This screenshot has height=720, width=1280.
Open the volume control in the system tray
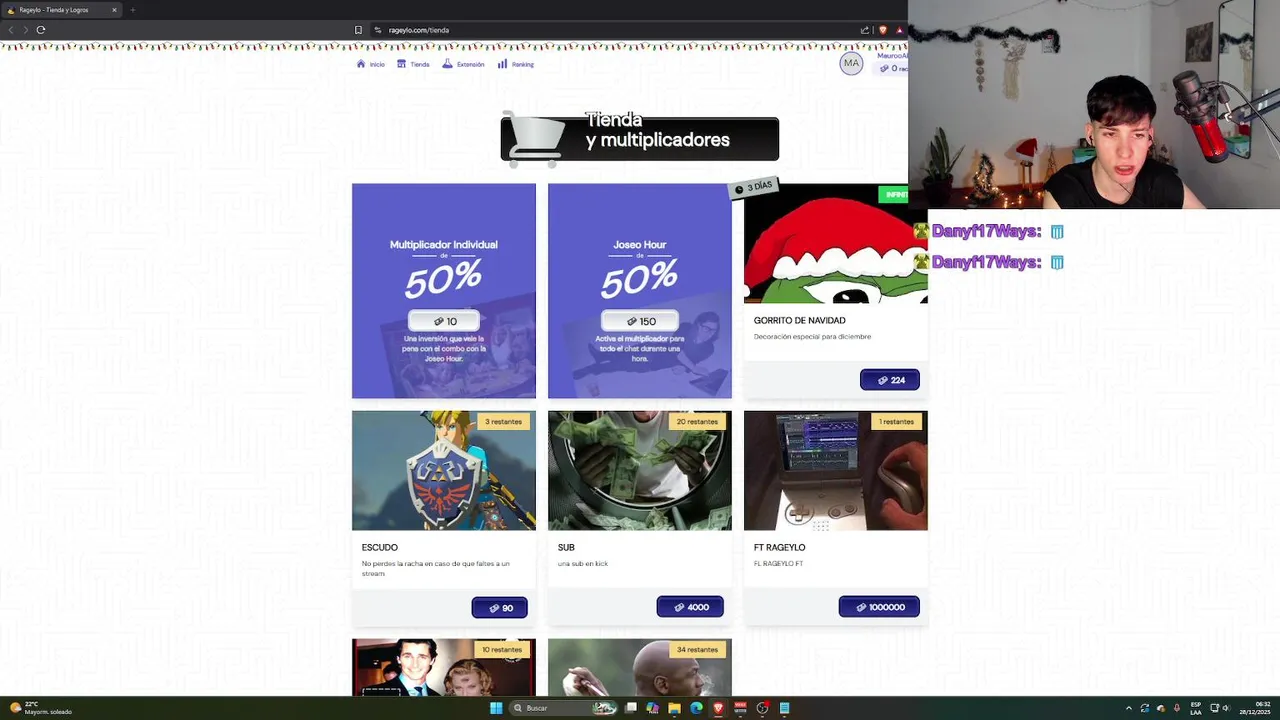pos(1227,708)
